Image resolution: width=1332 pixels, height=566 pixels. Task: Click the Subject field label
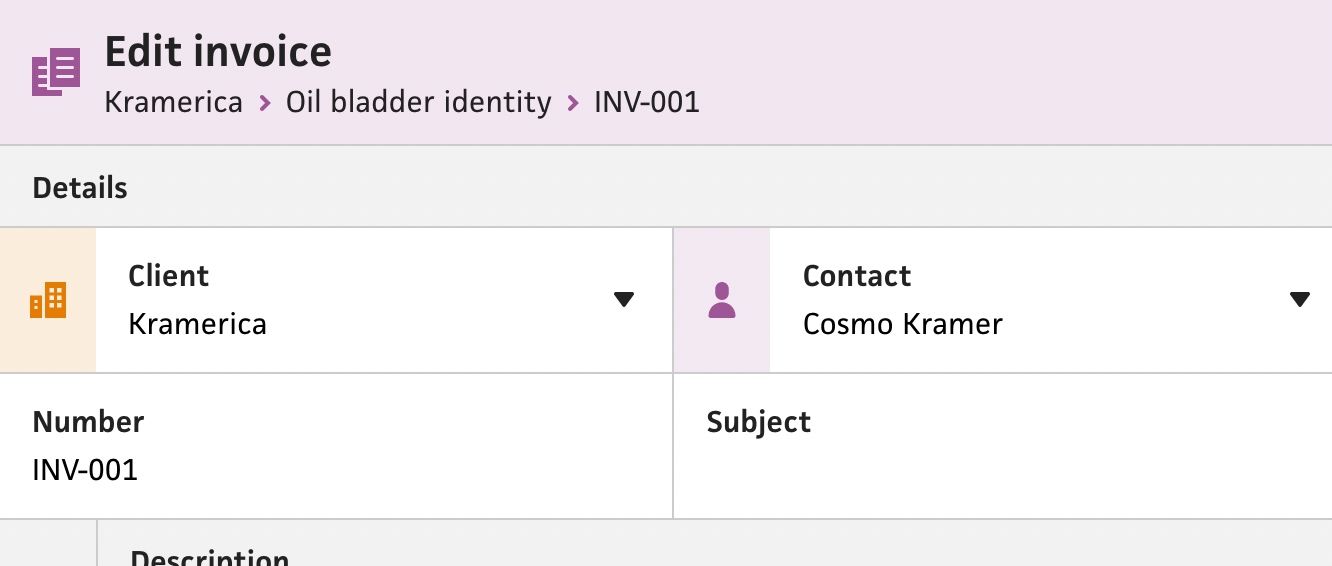pyautogui.click(x=759, y=422)
